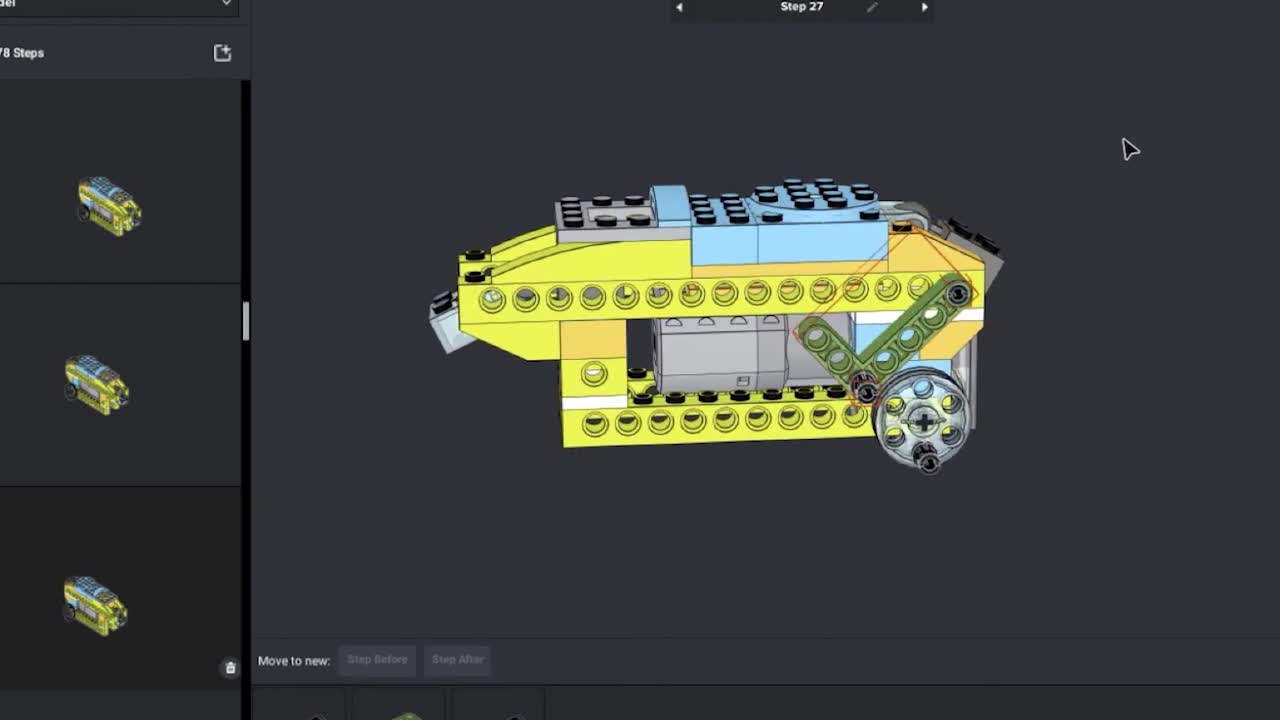The image size is (1280, 720).
Task: Click the Step 27 title label
Action: [802, 6]
